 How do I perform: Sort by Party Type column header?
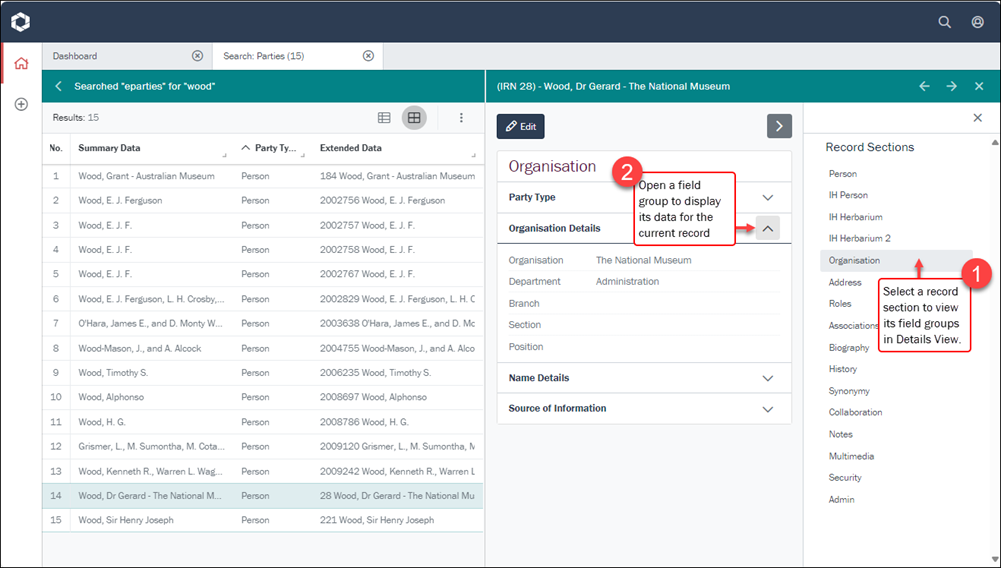(274, 148)
